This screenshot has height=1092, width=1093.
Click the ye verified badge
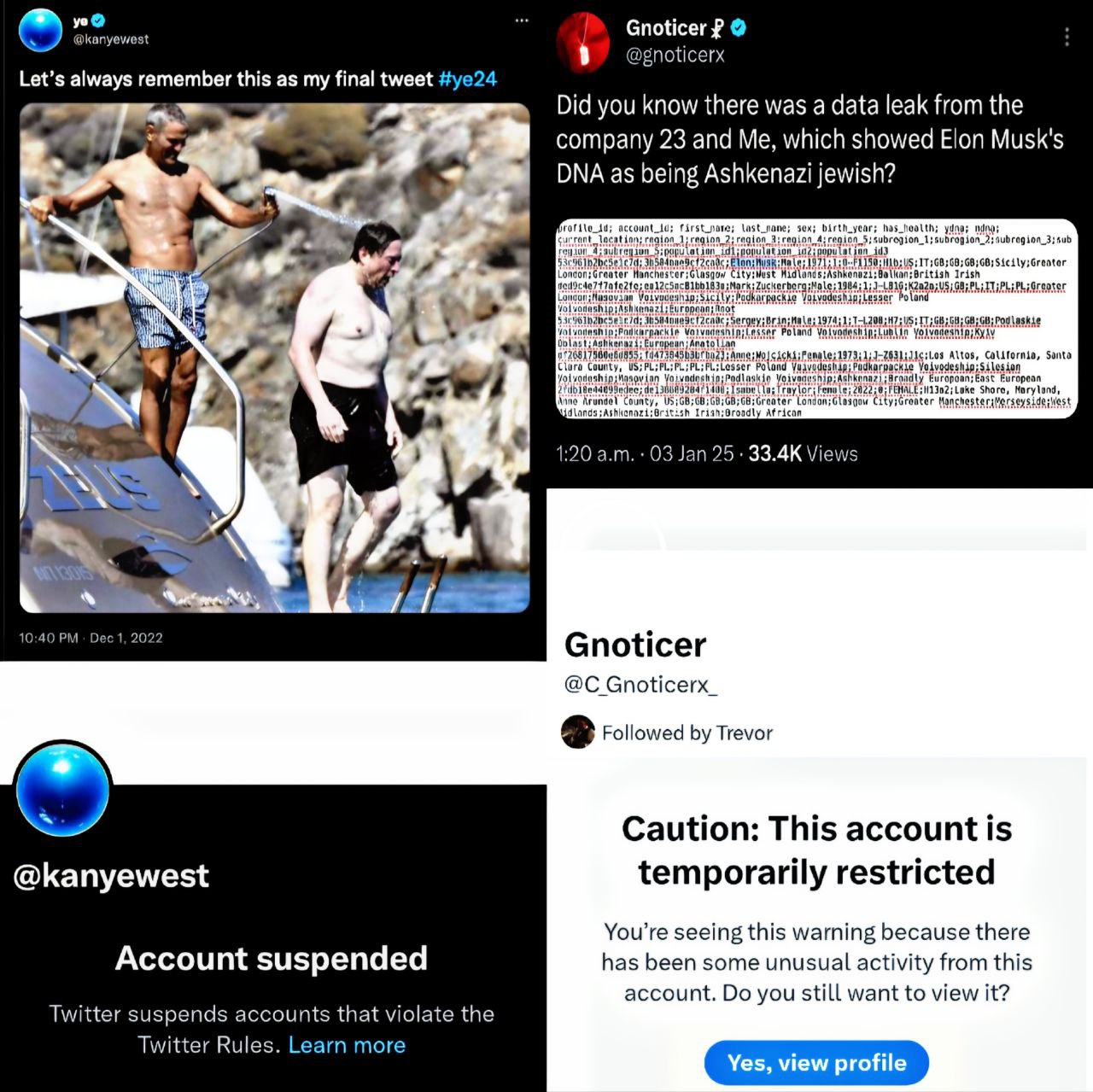98,21
